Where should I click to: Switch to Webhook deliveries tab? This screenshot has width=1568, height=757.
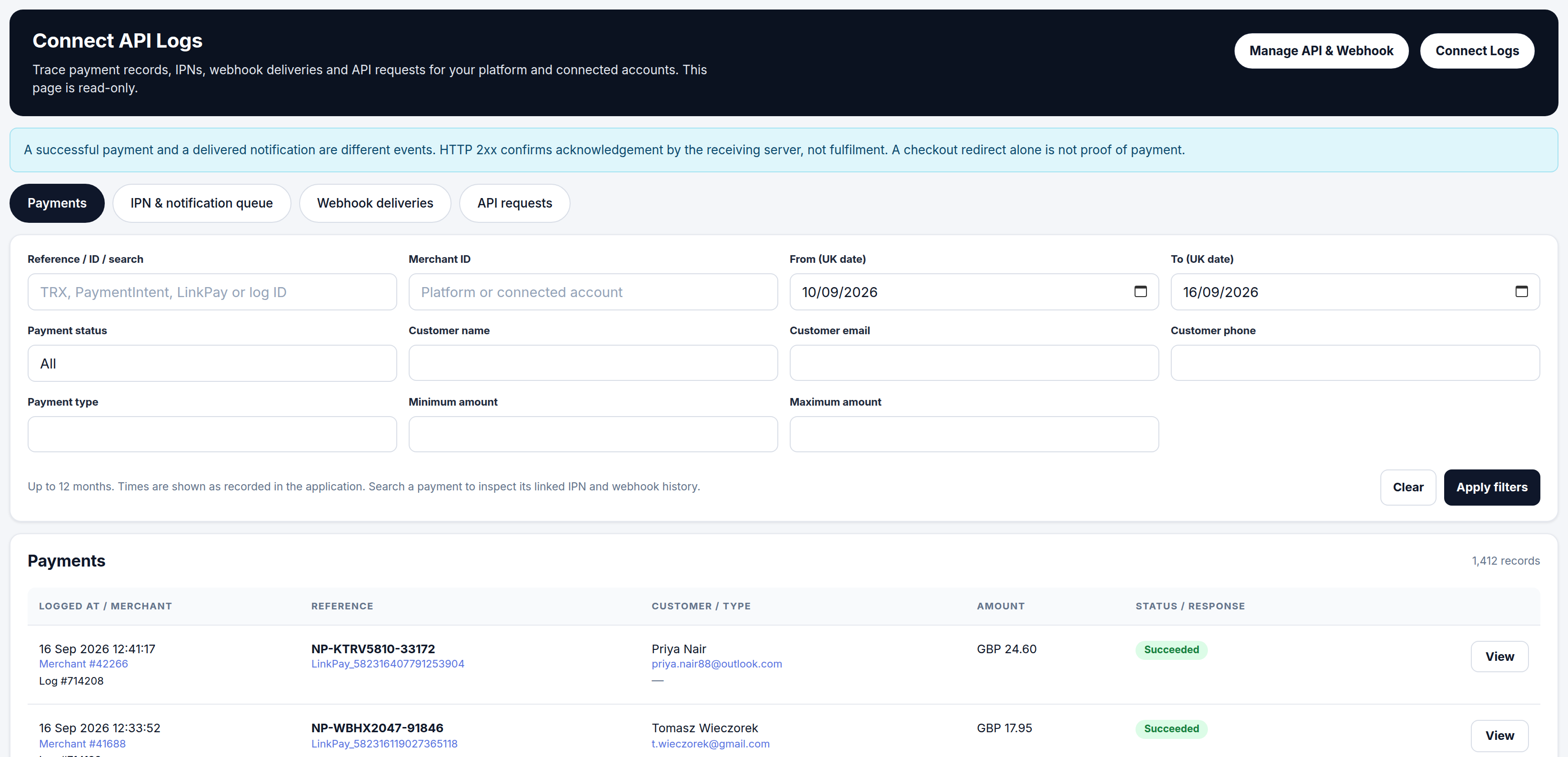point(375,203)
